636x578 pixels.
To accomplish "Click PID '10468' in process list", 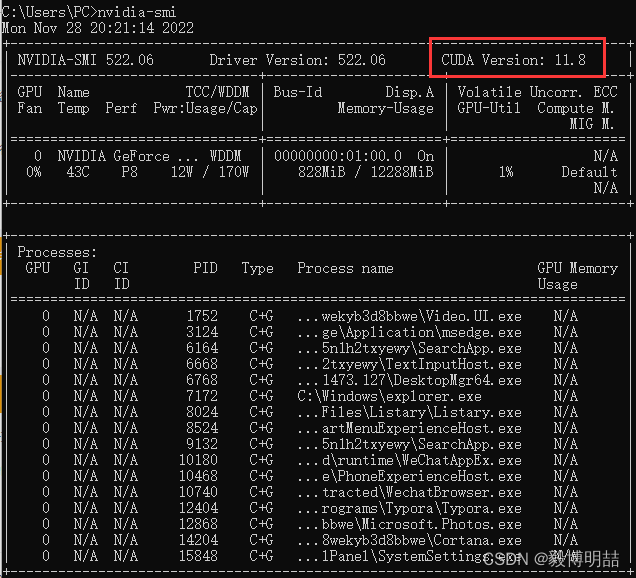I will click(x=198, y=476).
